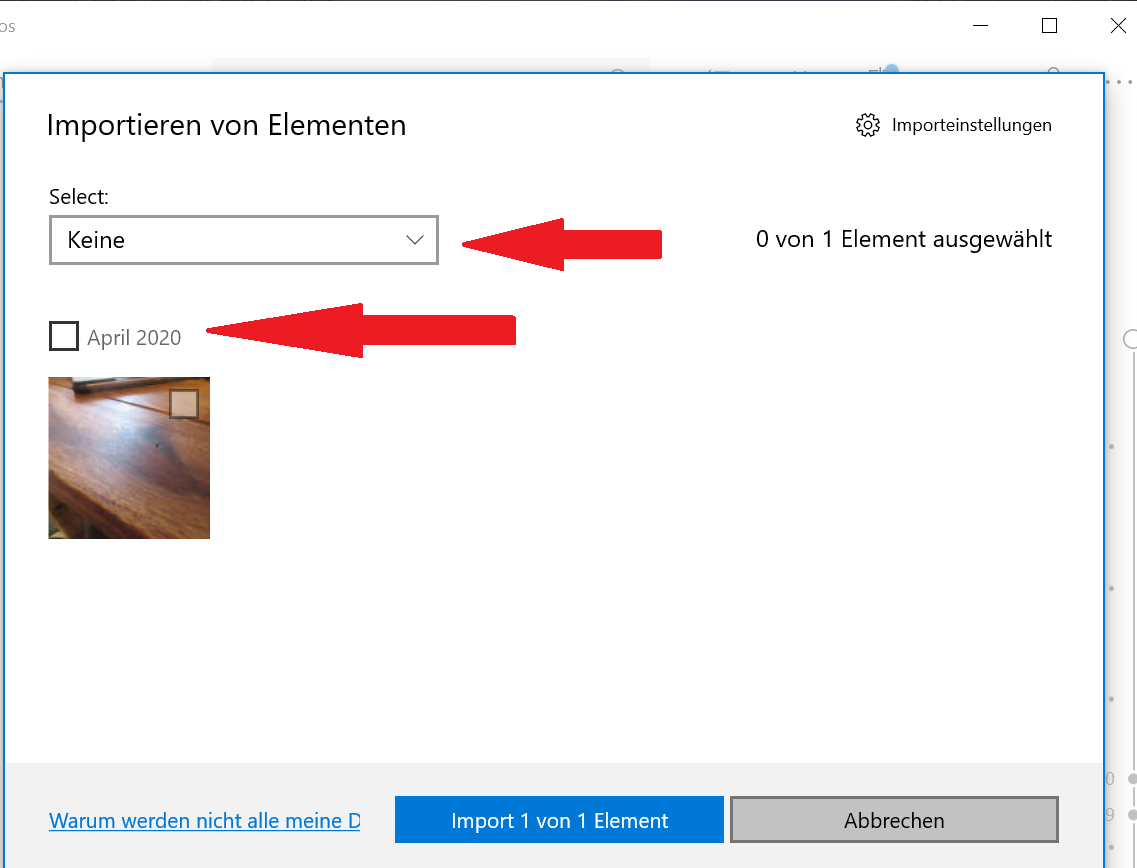Click the Importieren von Elementen heading

click(x=226, y=125)
